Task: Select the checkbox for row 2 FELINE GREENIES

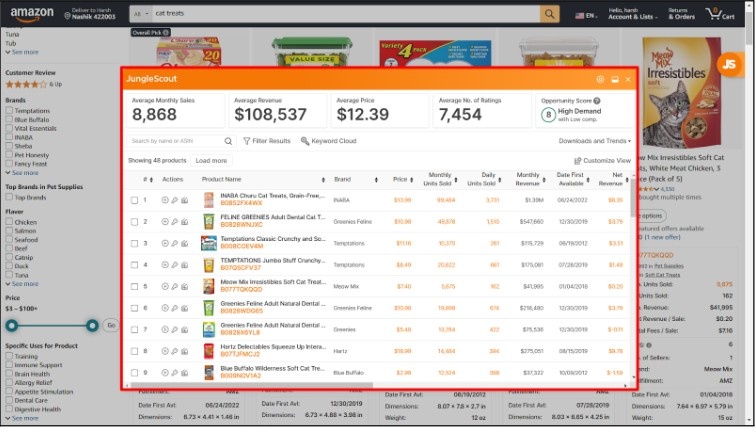Action: click(135, 222)
